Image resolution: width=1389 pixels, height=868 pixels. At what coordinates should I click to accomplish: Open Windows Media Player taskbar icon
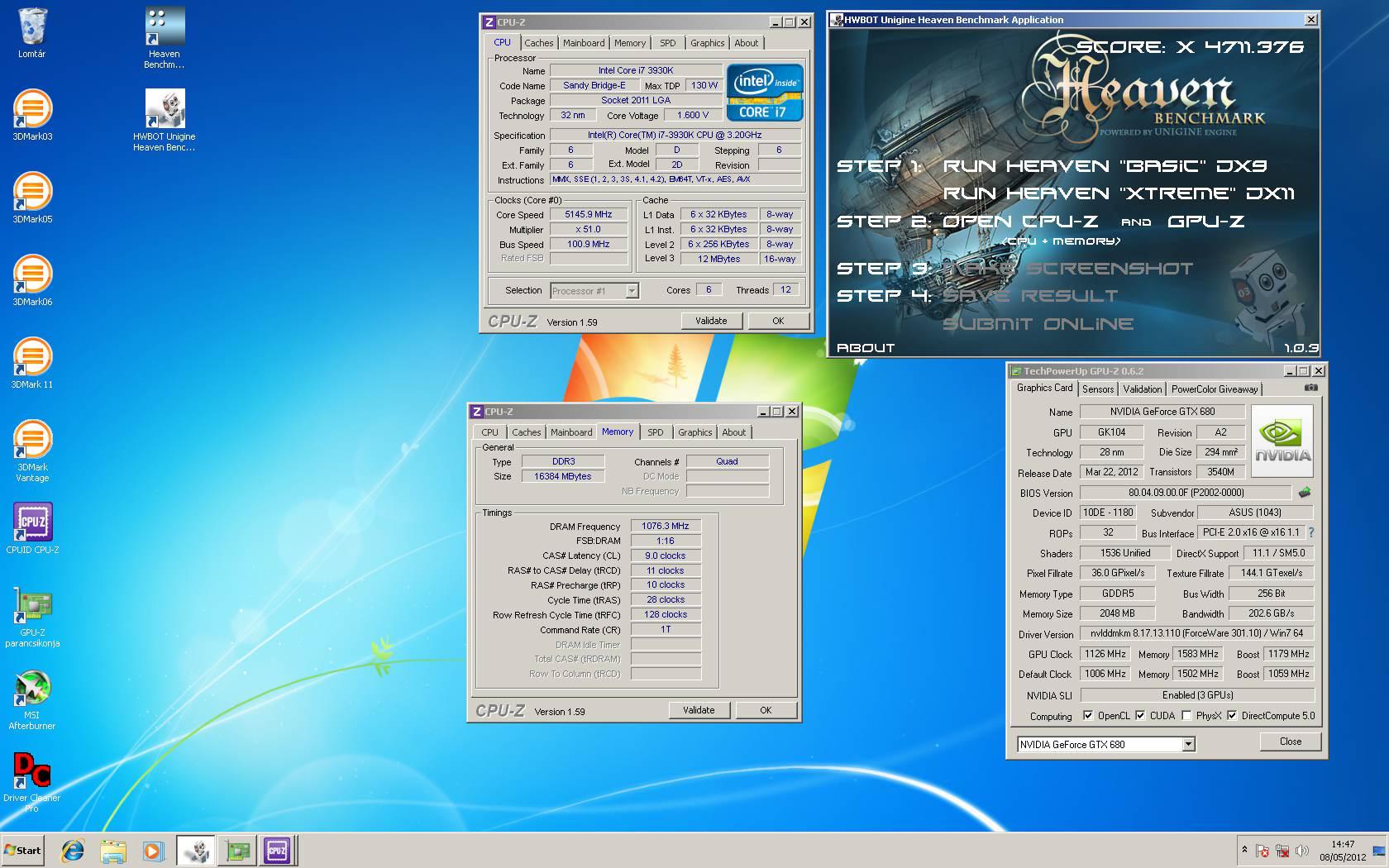point(152,850)
